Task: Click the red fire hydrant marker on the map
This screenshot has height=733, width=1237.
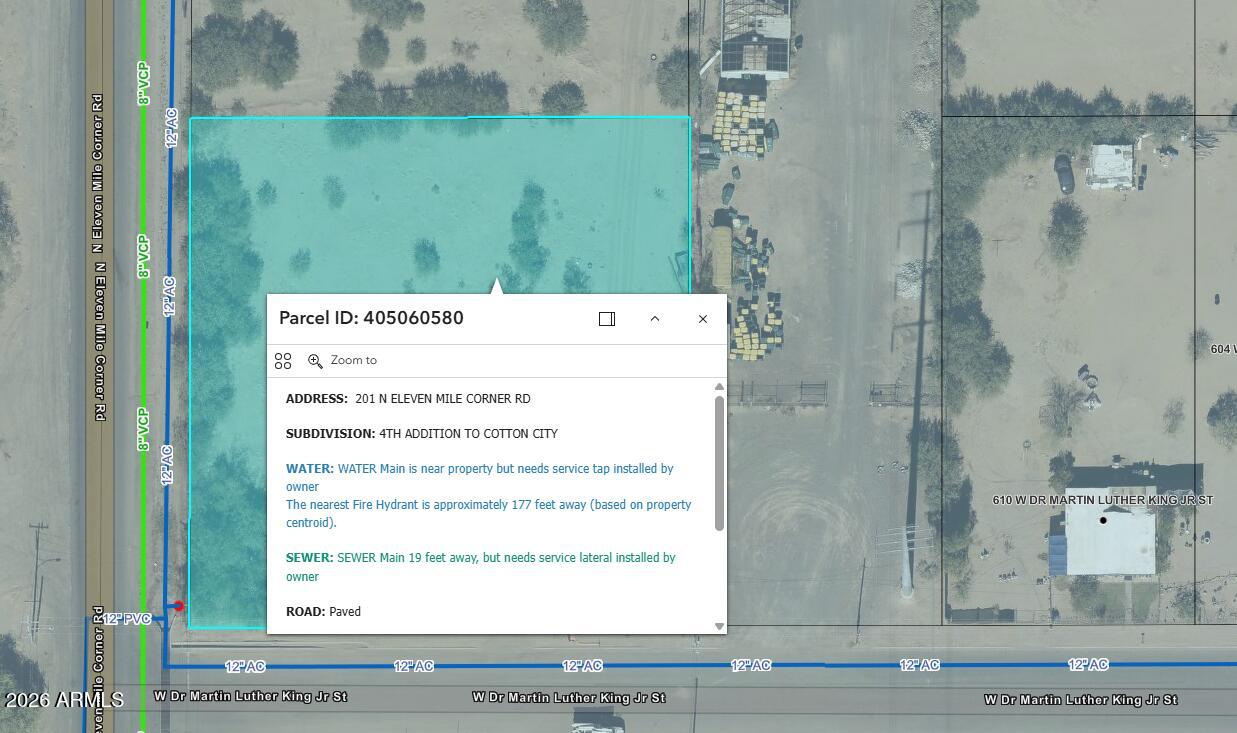Action: pos(178,605)
